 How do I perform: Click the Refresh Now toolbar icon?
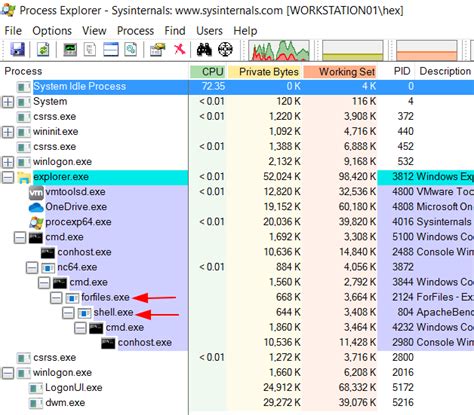point(43,49)
